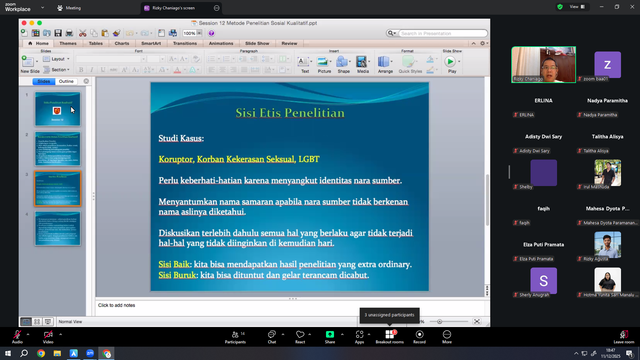Click the Cut scissors icon

pos(82,33)
